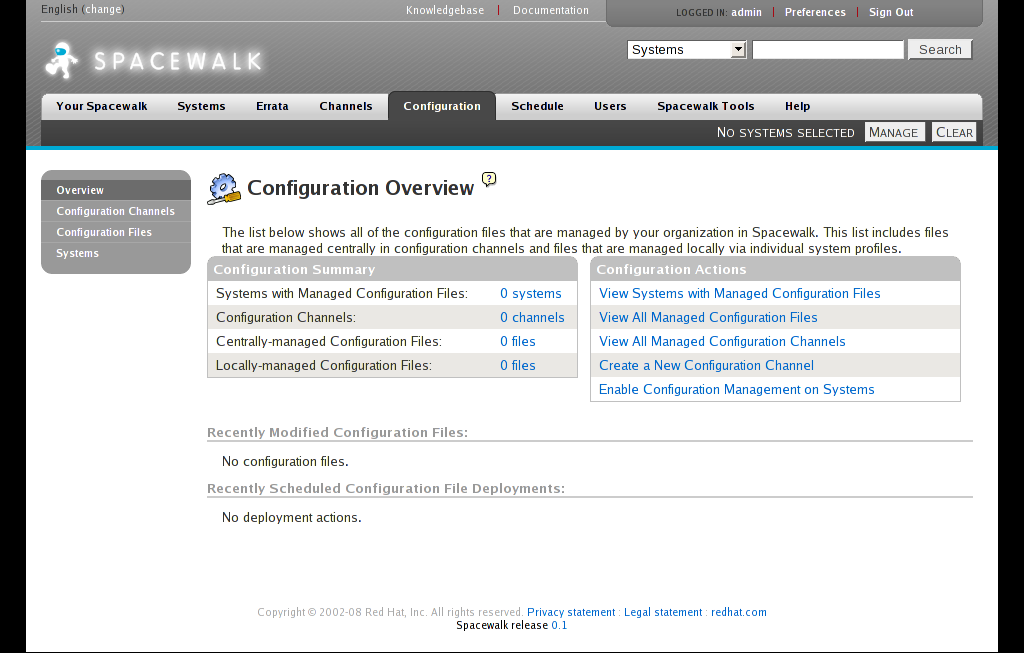Click the Spacewalk release 0.1 link
Viewport: 1024px width, 653px height.
559,626
